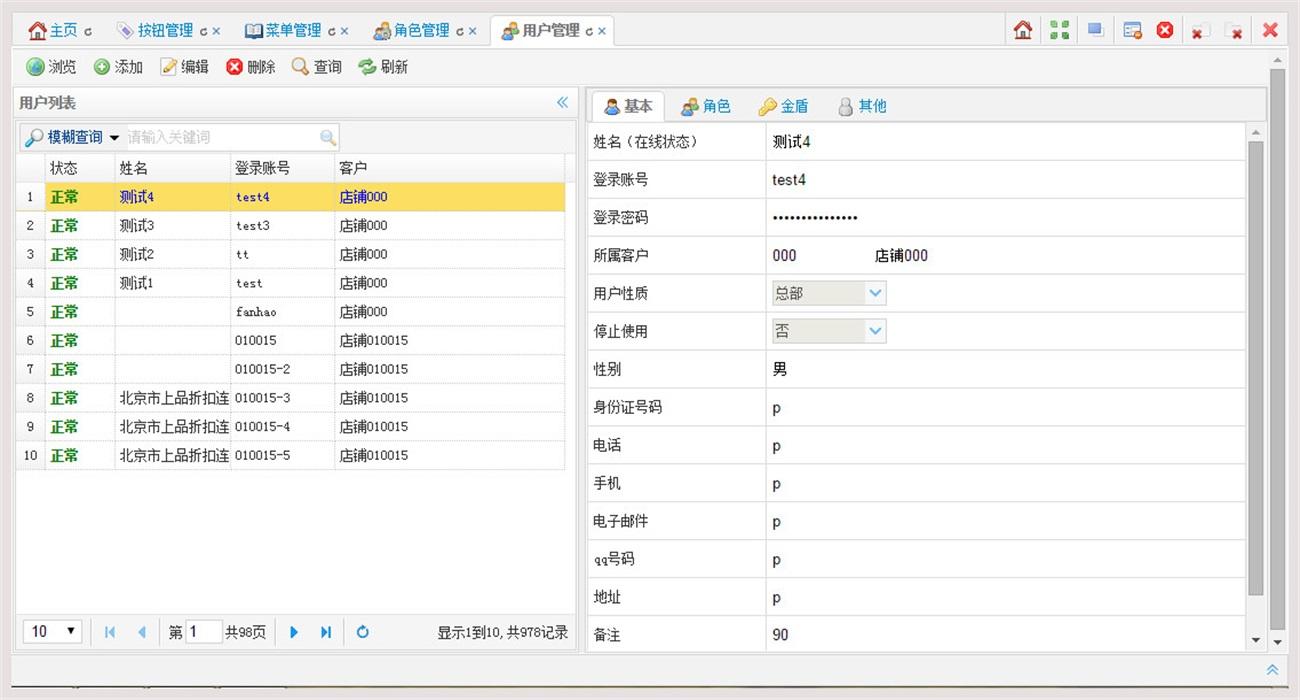Sort by the 姓名 column header

pos(173,168)
